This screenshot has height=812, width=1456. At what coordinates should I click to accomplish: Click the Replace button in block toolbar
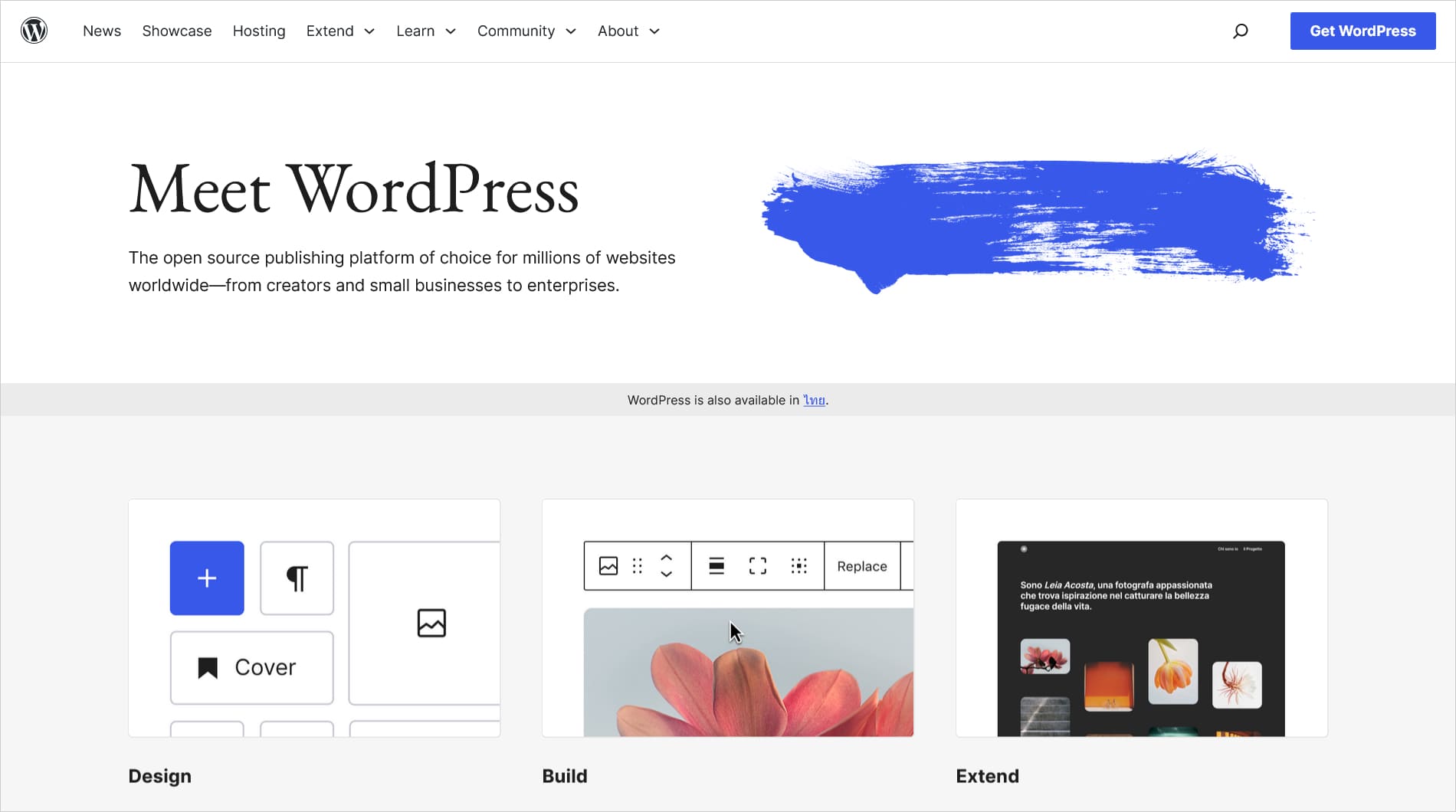[x=862, y=566]
